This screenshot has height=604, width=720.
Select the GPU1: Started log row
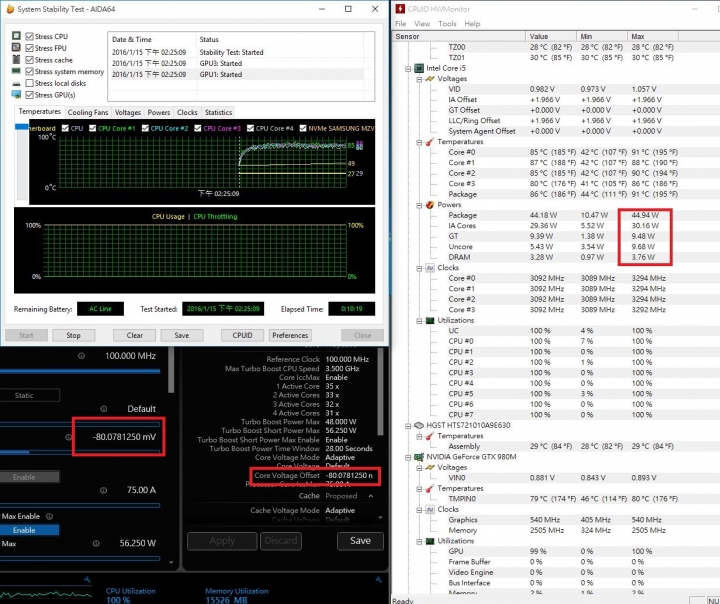pyautogui.click(x=238, y=74)
